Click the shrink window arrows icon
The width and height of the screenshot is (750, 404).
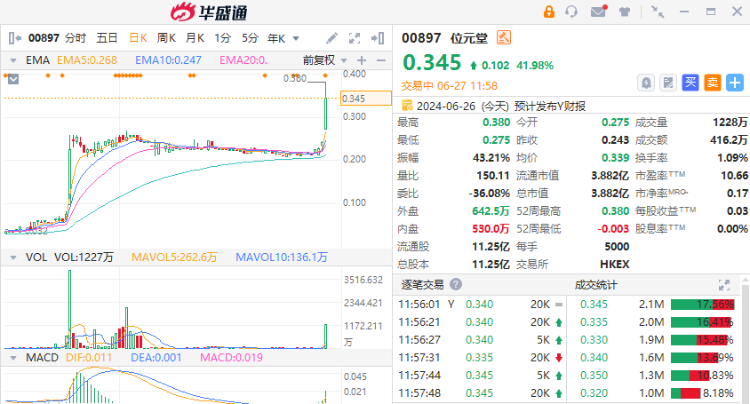click(658, 11)
